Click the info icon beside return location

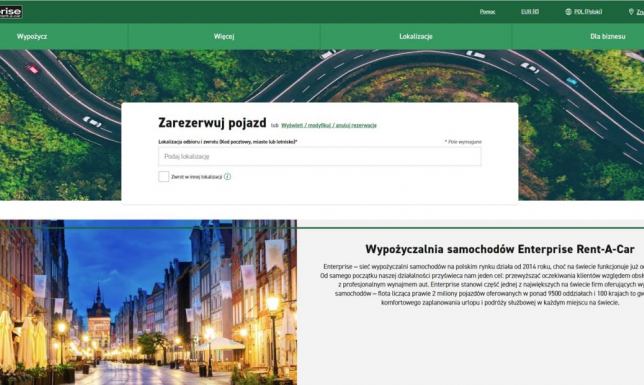click(x=228, y=176)
